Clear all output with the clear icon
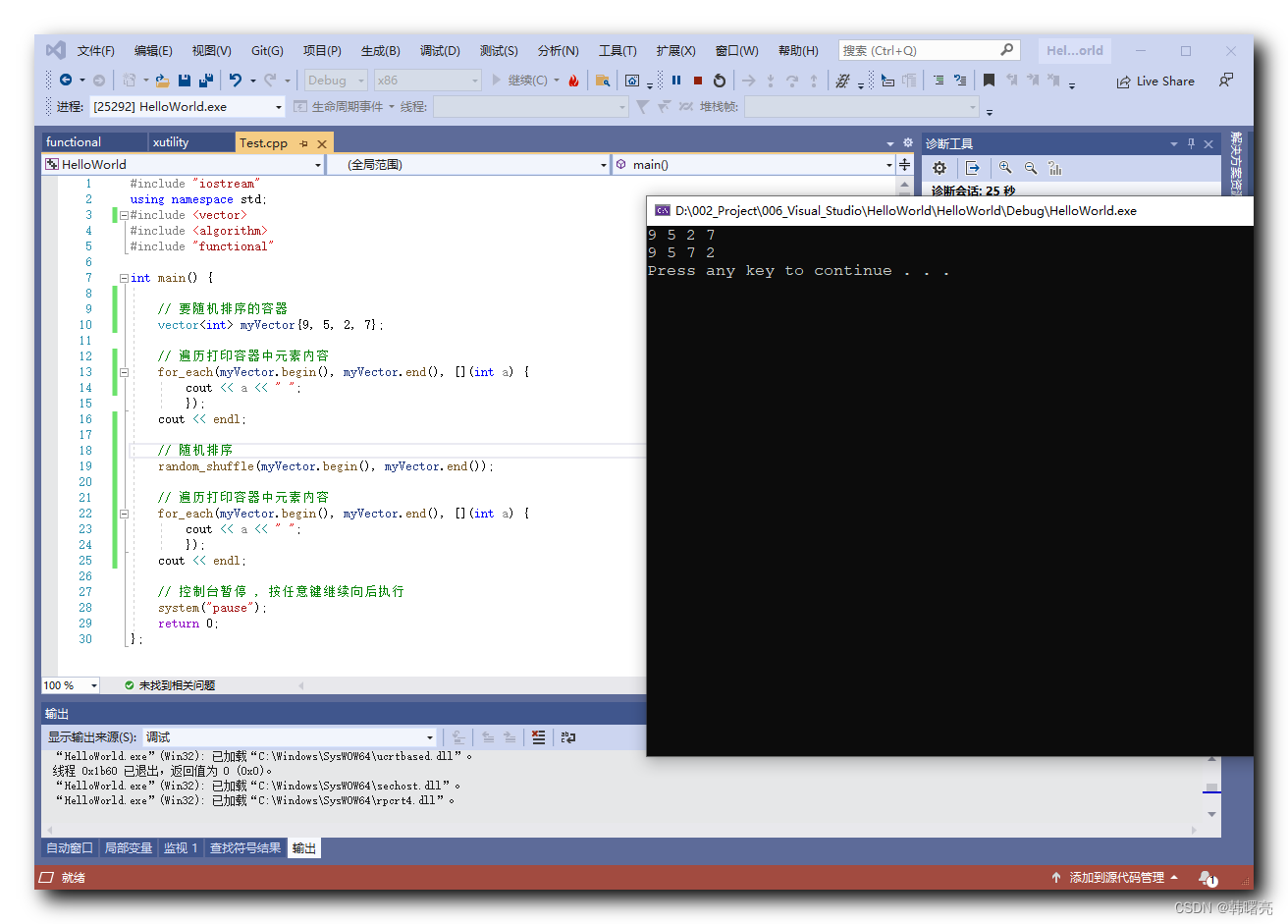1288x924 pixels. pos(538,736)
